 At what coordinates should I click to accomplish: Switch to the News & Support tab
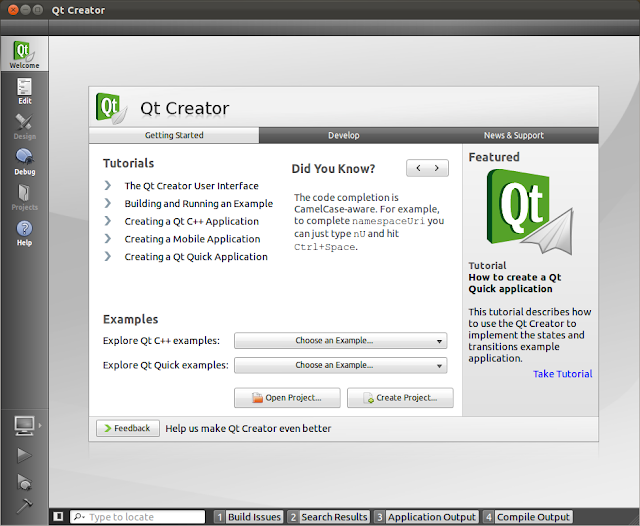coord(513,135)
